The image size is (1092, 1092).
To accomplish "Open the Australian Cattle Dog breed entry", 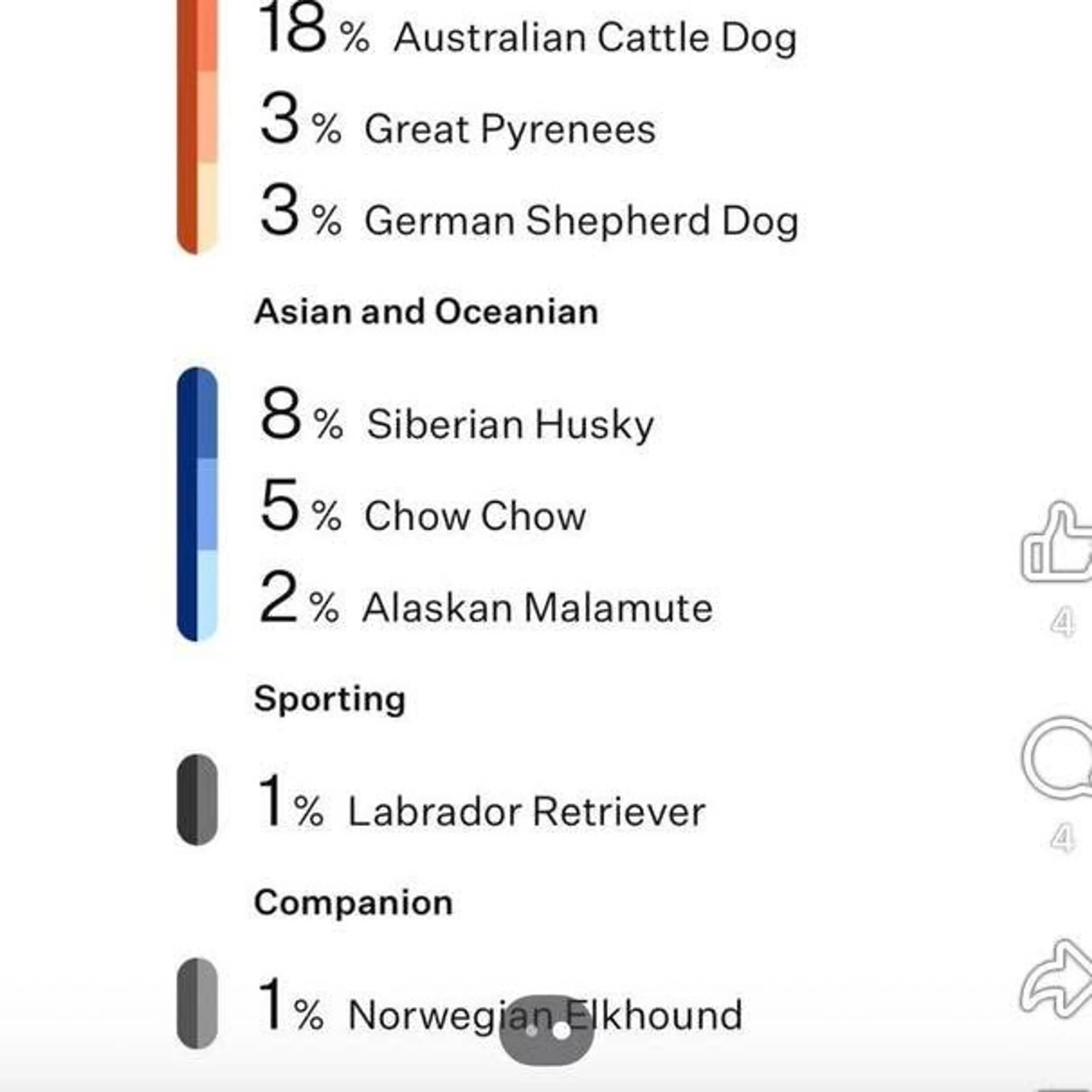I will pyautogui.click(x=595, y=38).
